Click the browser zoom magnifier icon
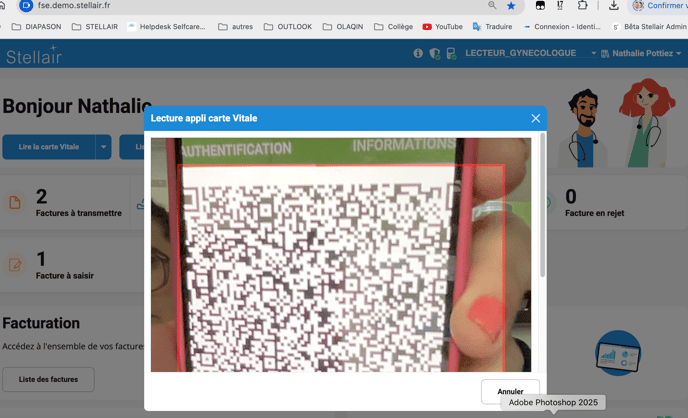688x418 pixels. coord(492,6)
